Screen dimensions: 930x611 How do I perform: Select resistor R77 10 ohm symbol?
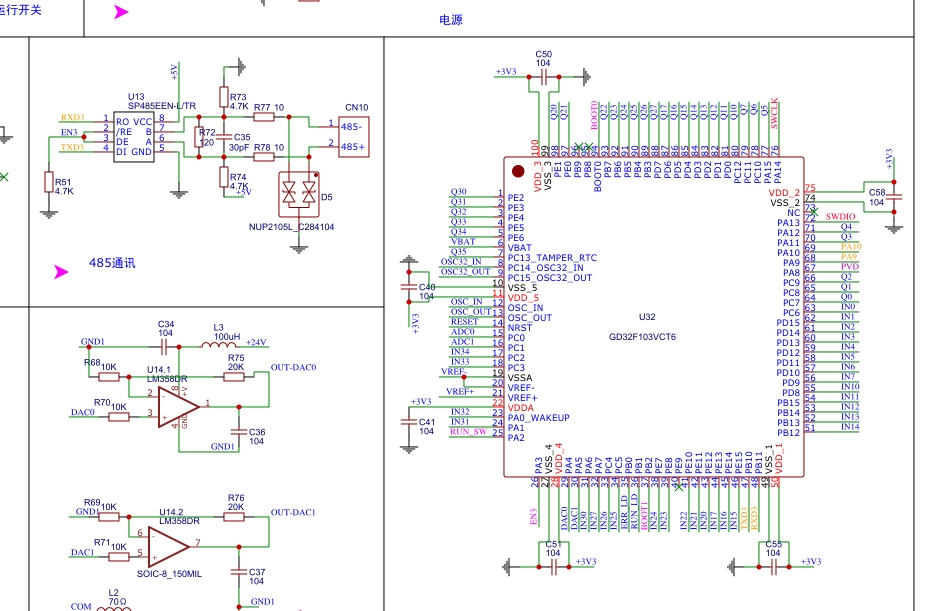pyautogui.click(x=263, y=117)
